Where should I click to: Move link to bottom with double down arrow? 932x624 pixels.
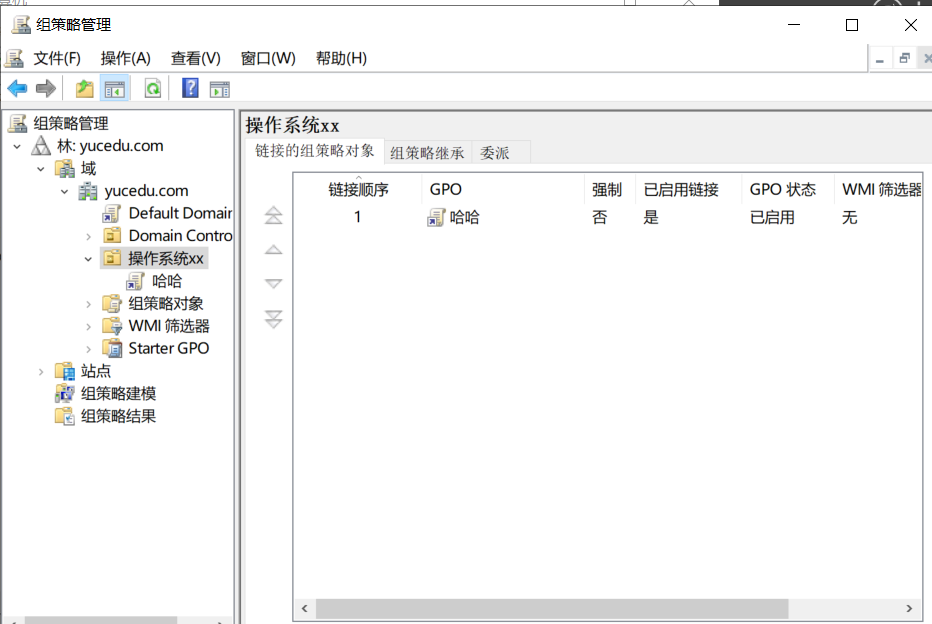pos(273,319)
